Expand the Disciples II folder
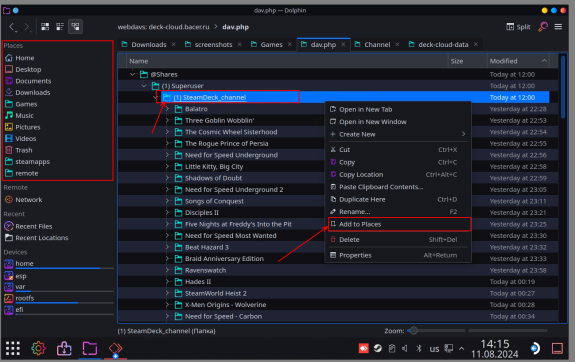The width and height of the screenshot is (575, 362). click(x=168, y=213)
